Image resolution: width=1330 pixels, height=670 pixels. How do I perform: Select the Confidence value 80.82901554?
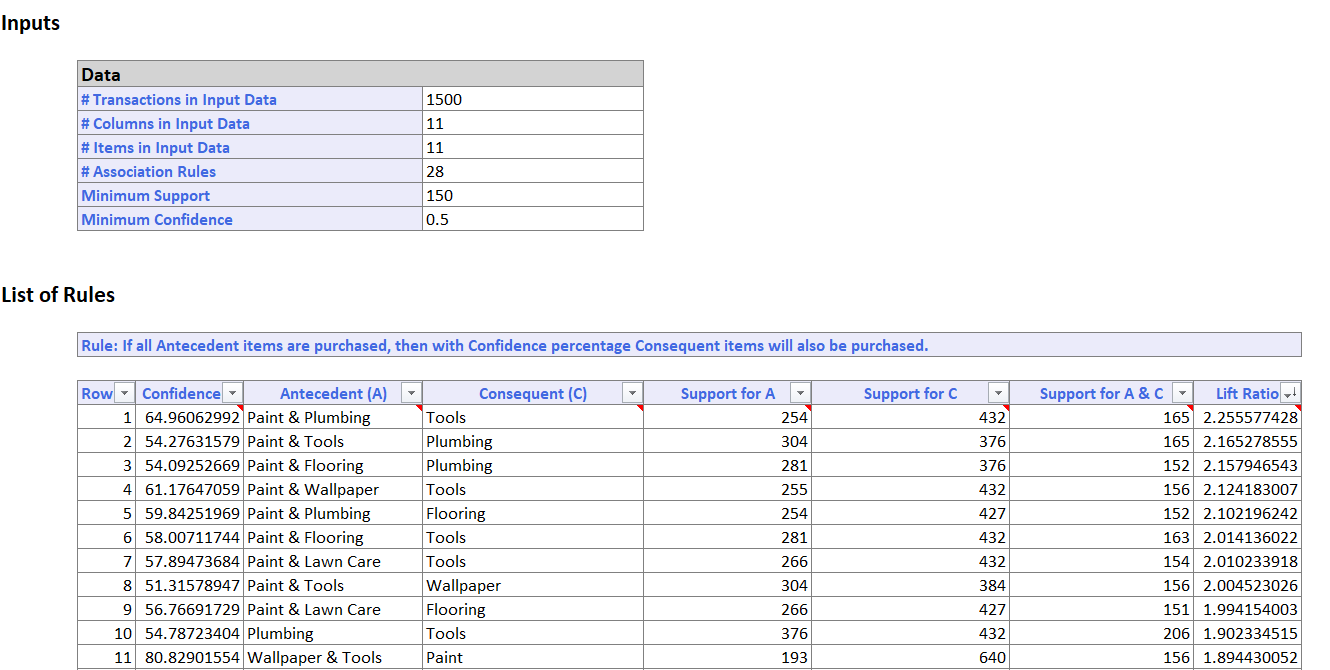click(191, 658)
